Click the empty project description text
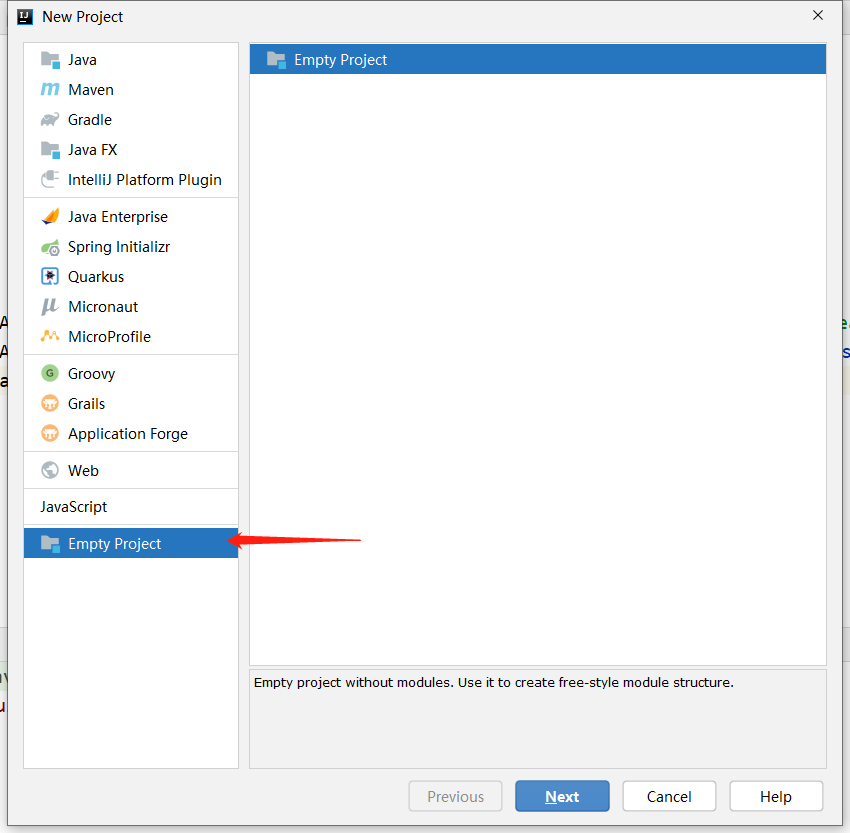The width and height of the screenshot is (850, 833). [493, 682]
